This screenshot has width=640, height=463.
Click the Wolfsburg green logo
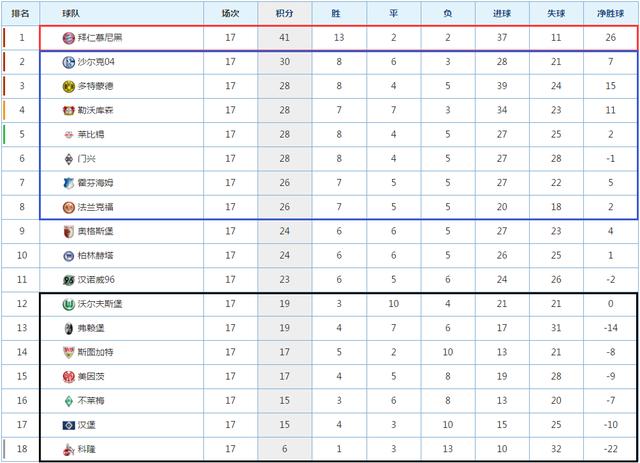click(69, 304)
